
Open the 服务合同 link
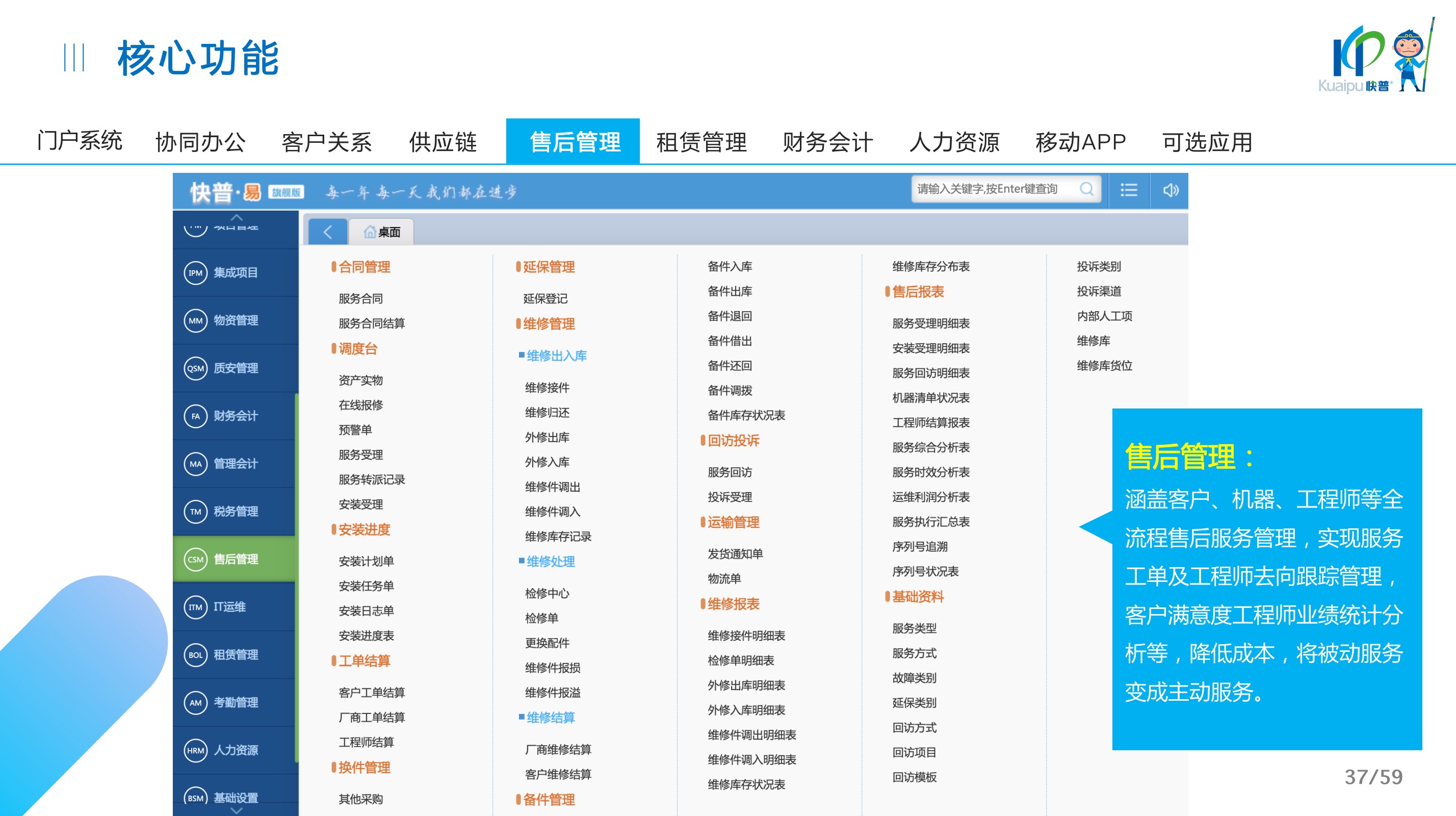(x=360, y=298)
